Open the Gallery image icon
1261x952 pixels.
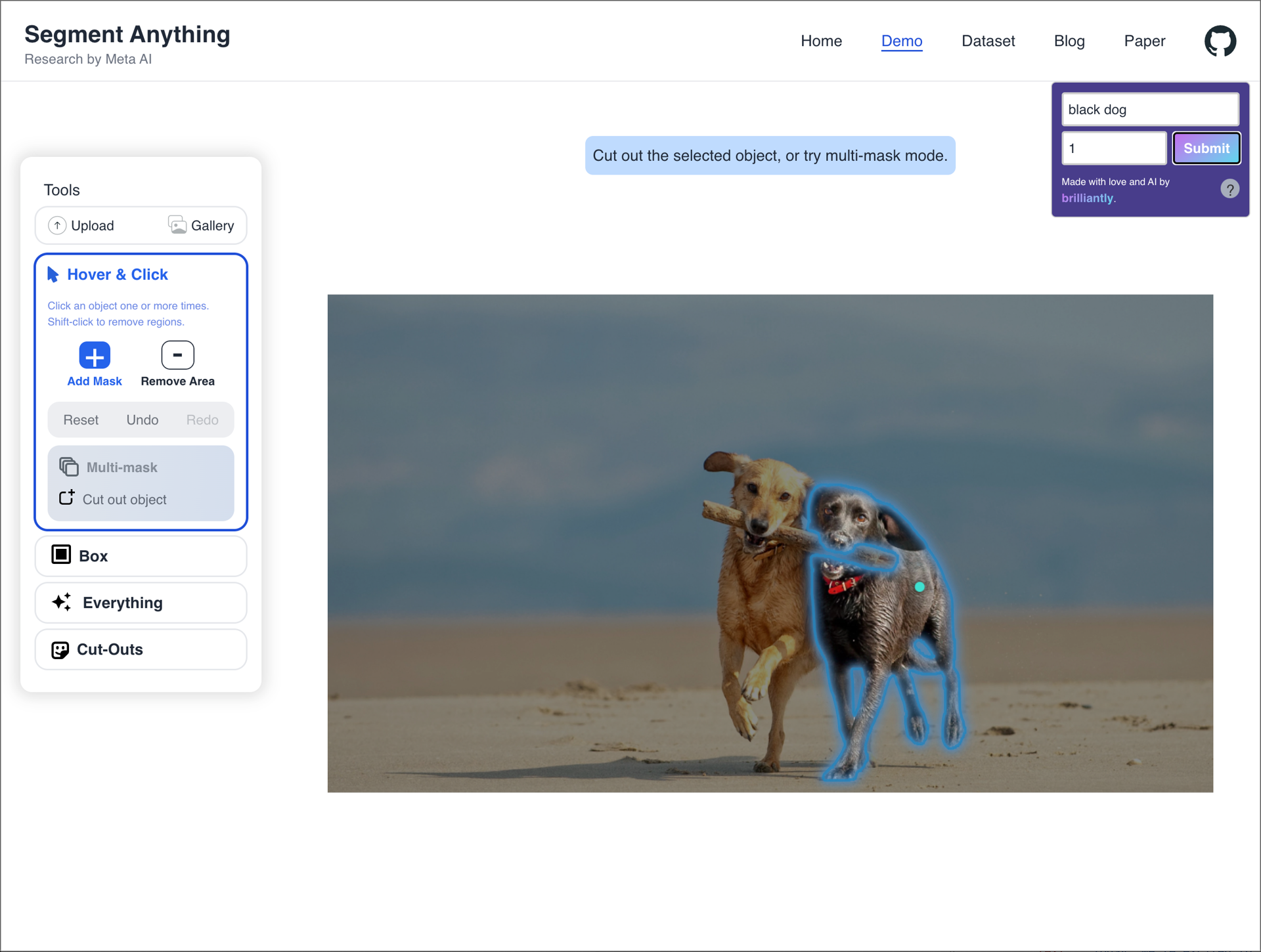(x=177, y=225)
